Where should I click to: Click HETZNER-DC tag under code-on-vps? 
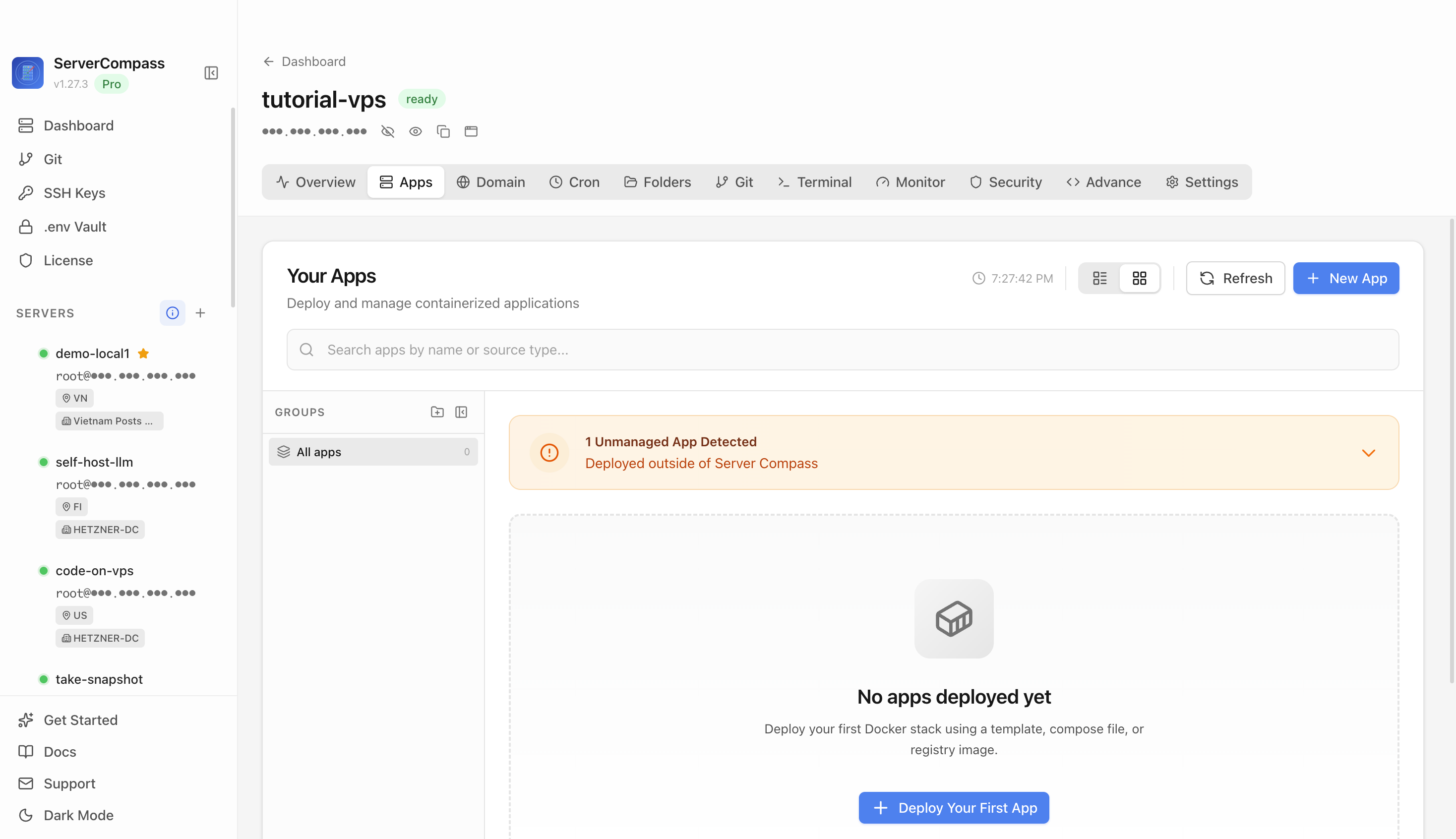pyautogui.click(x=100, y=638)
